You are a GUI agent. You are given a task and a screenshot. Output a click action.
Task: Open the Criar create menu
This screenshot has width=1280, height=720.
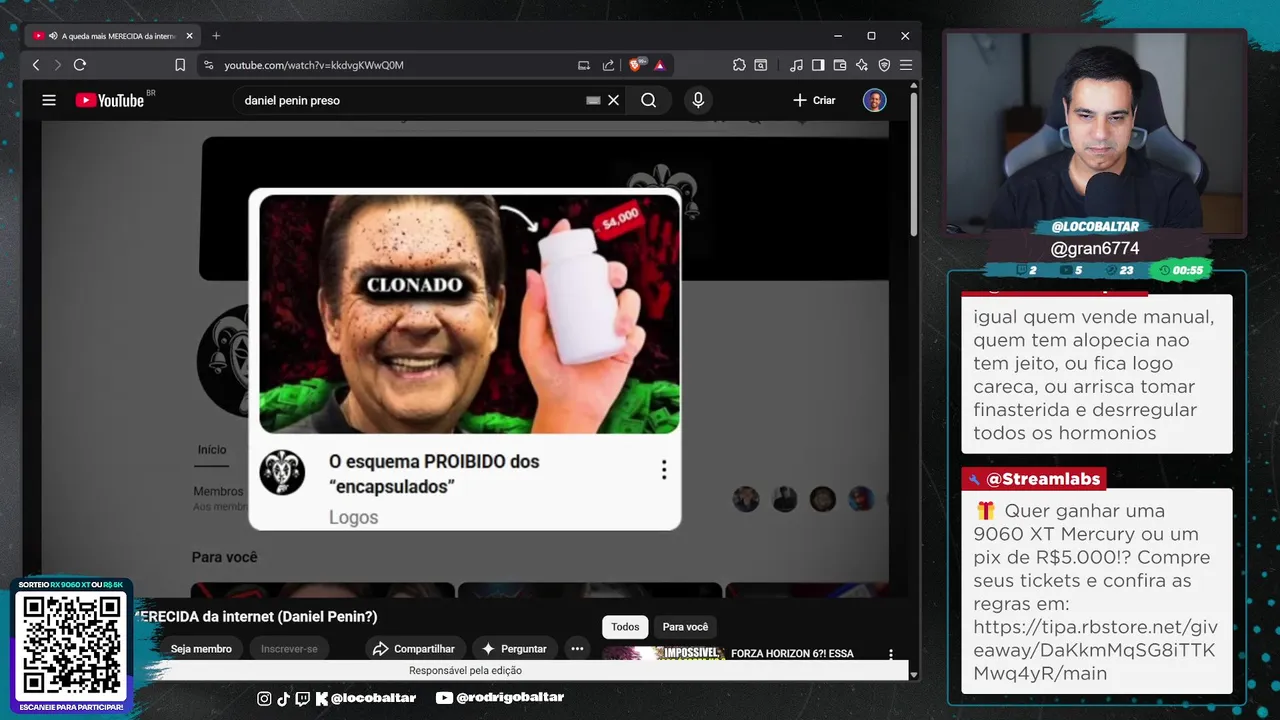pos(814,100)
